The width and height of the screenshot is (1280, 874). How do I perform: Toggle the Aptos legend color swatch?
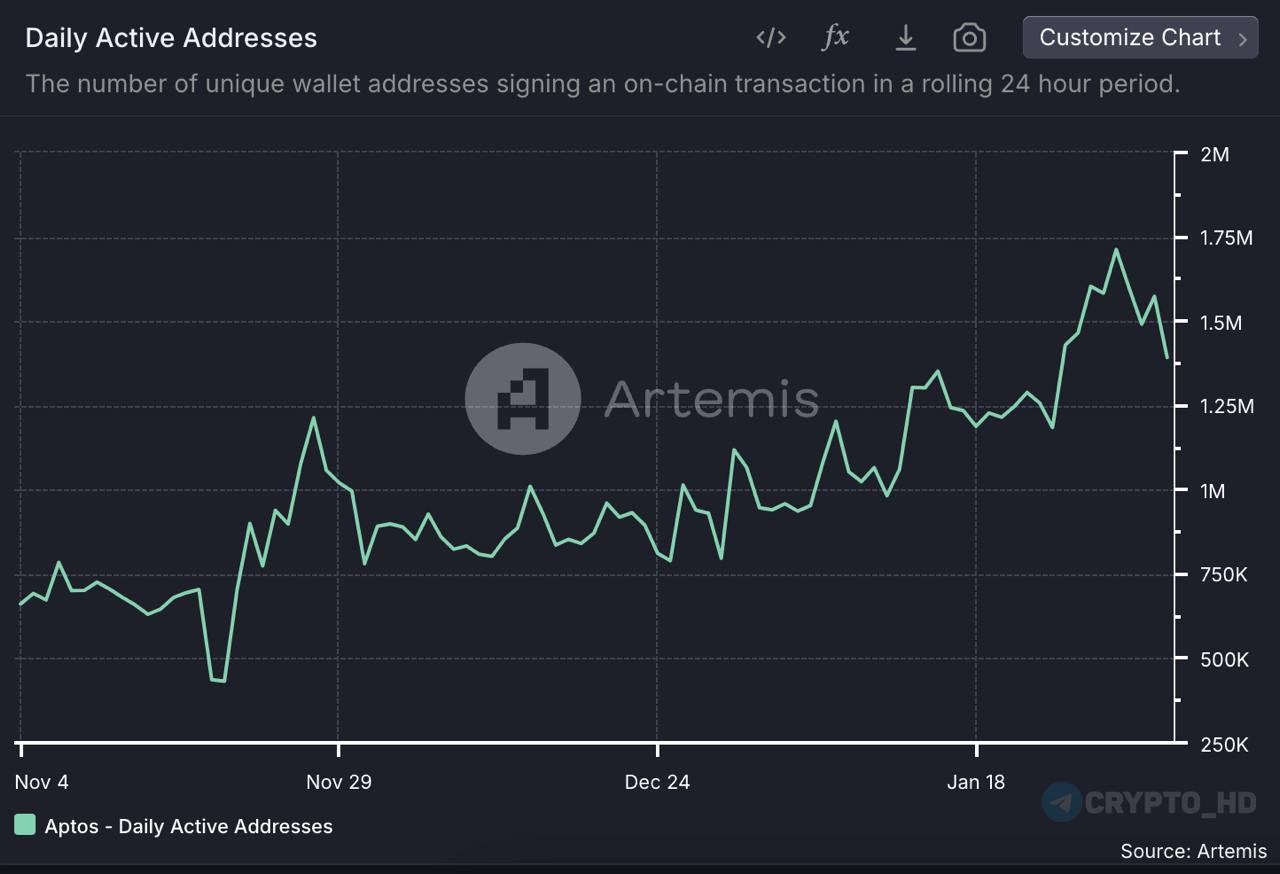pyautogui.click(x=25, y=825)
